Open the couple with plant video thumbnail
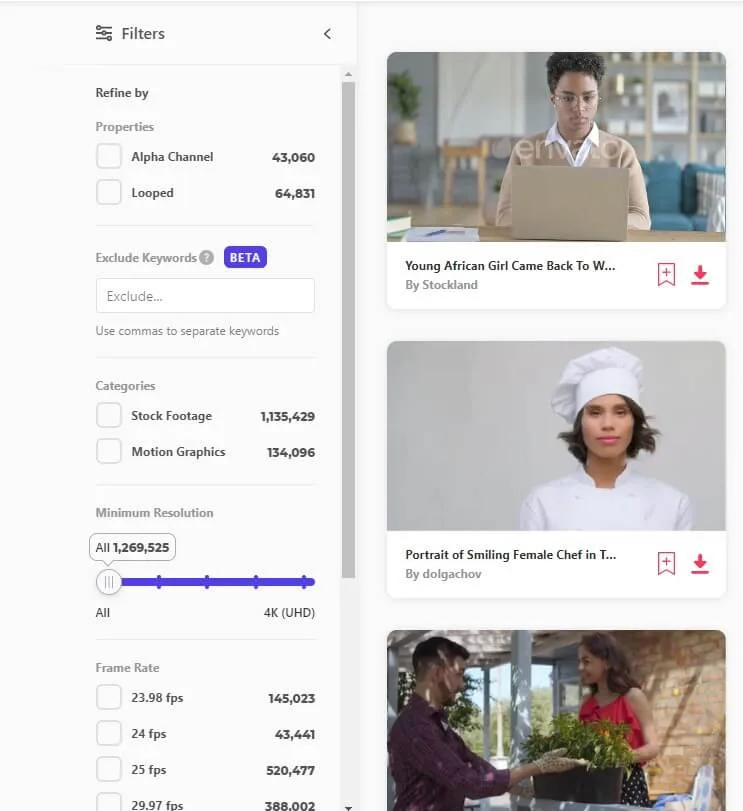This screenshot has height=811, width=743. click(556, 720)
